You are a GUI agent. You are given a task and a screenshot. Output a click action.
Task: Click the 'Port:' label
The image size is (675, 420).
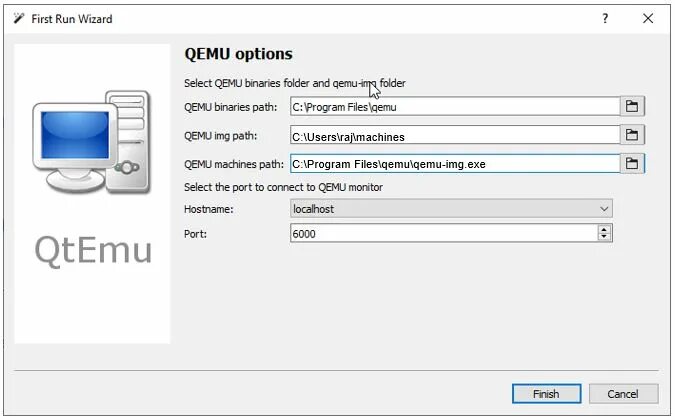(x=195, y=234)
